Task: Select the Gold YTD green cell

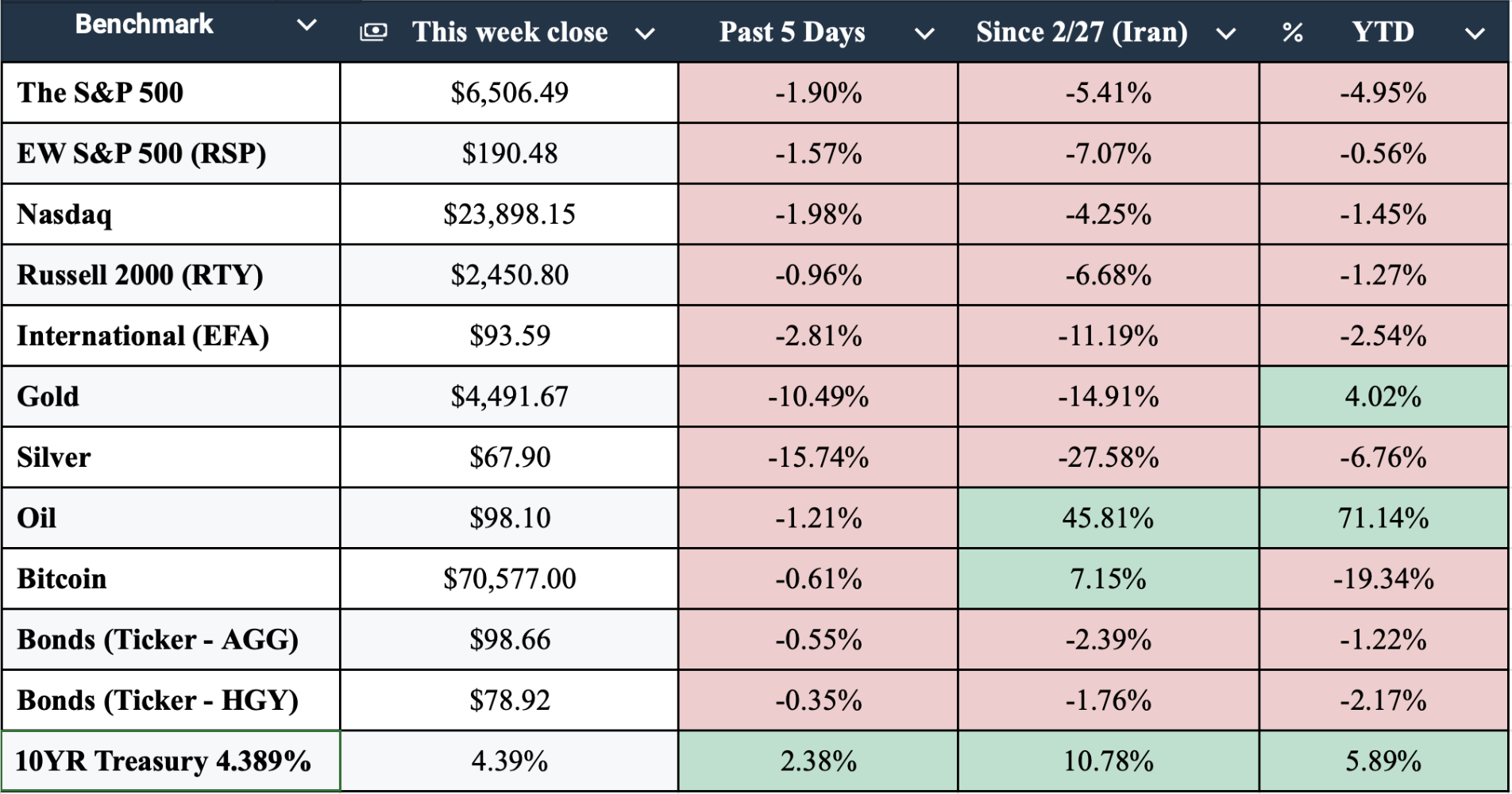Action: tap(1383, 396)
